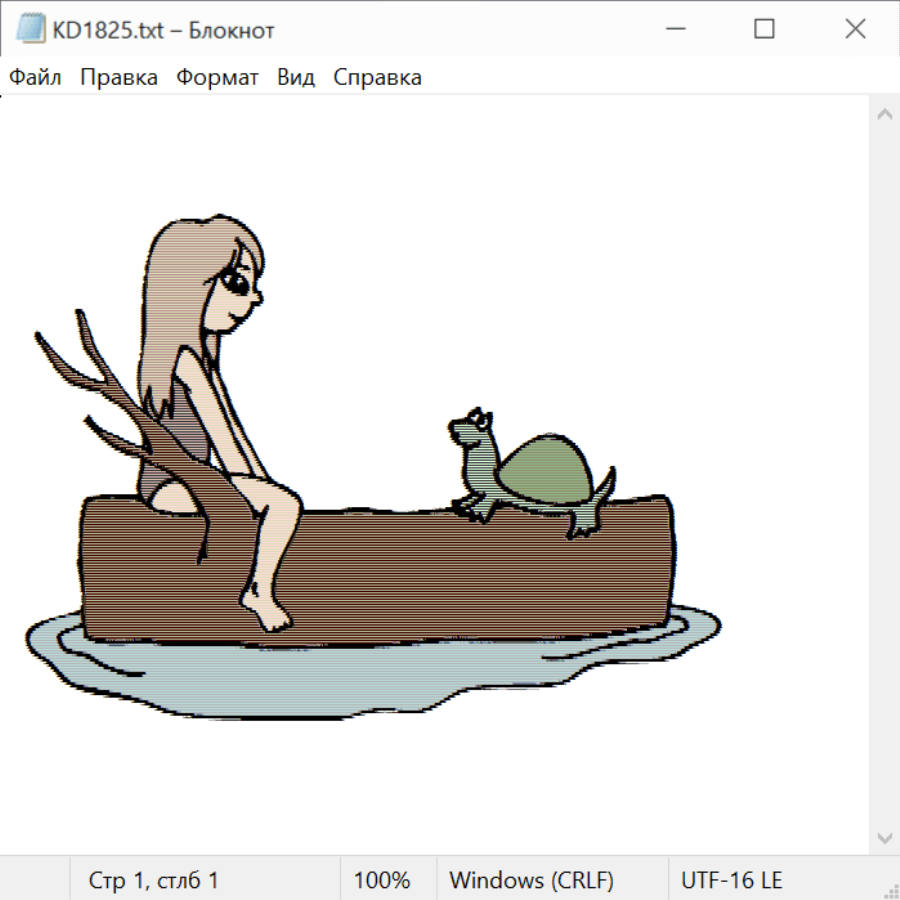The image size is (900, 900).
Task: Maximize the Блокнот window
Action: (x=764, y=30)
